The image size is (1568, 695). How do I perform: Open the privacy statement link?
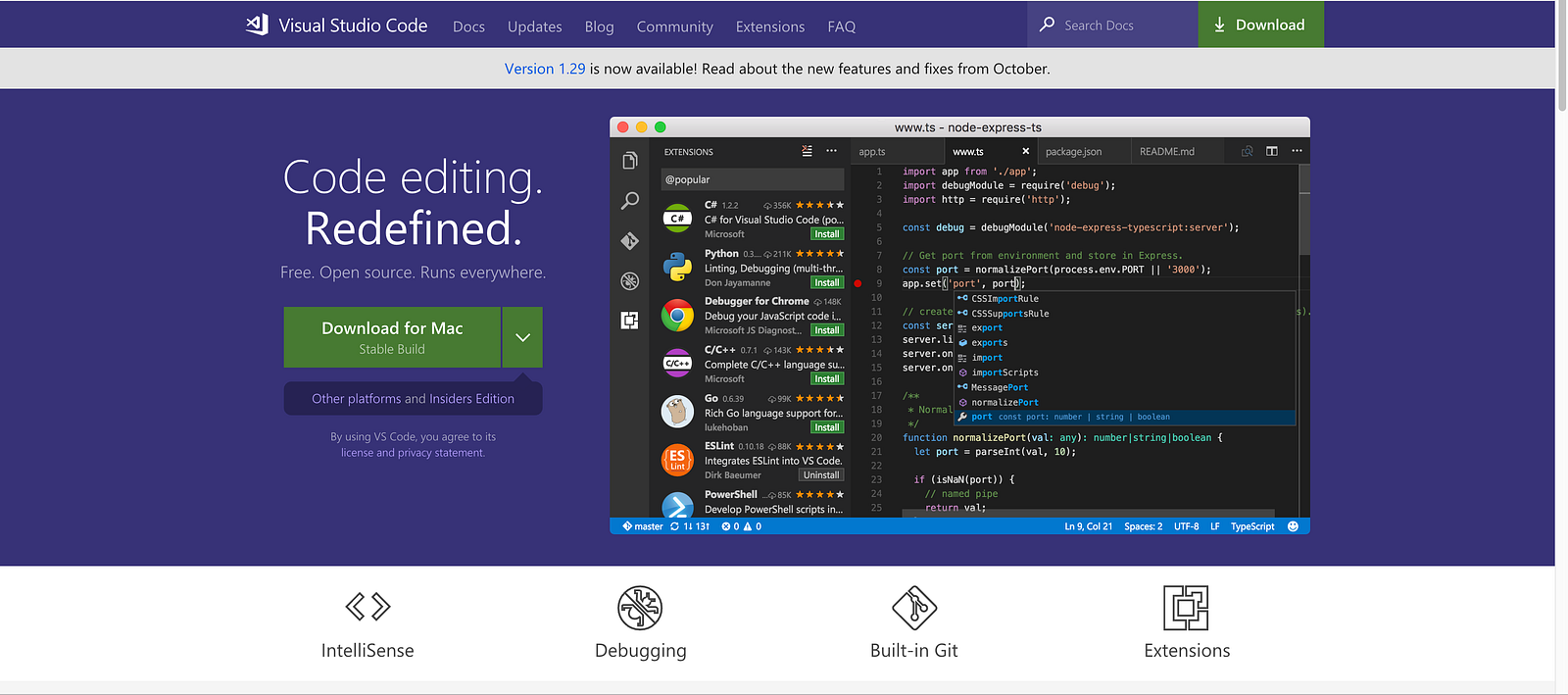(441, 453)
